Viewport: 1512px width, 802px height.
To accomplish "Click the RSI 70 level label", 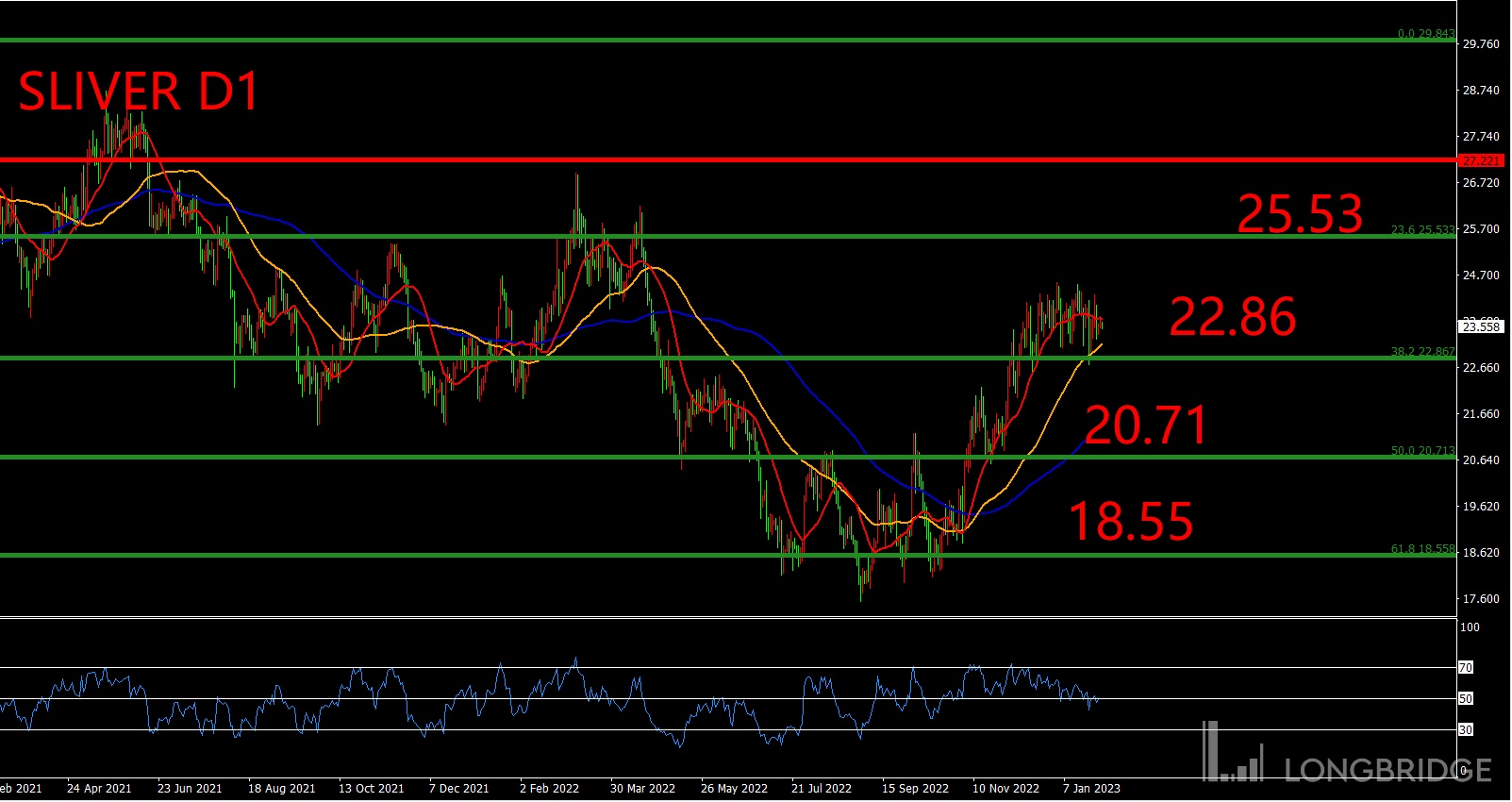I will [x=1466, y=668].
